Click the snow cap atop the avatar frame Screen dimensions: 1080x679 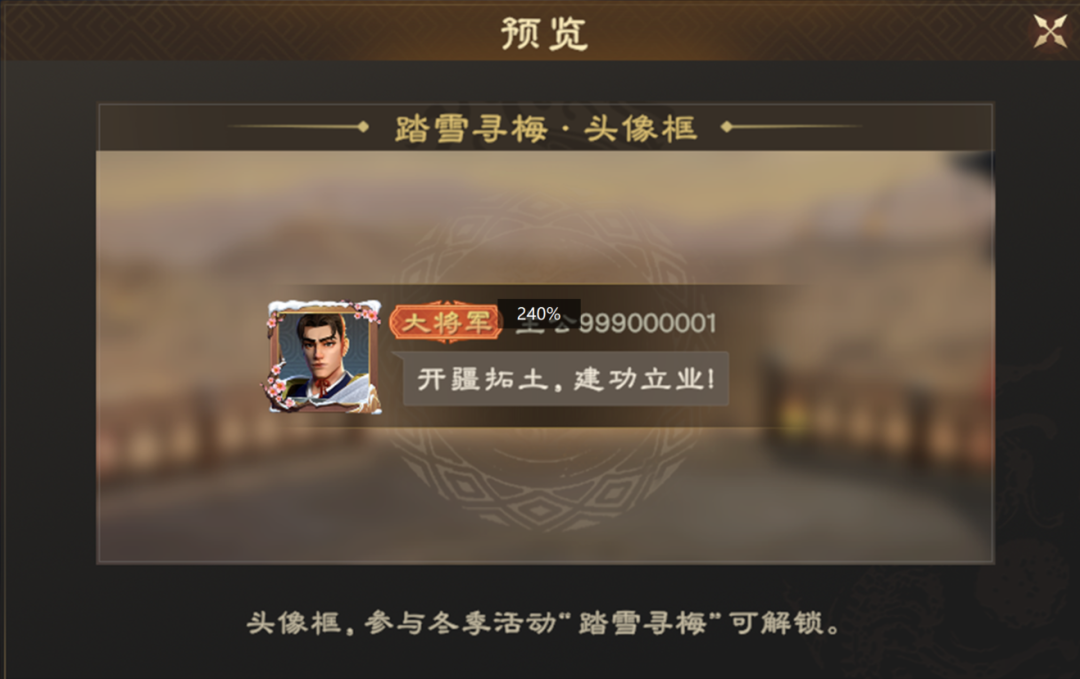324,306
